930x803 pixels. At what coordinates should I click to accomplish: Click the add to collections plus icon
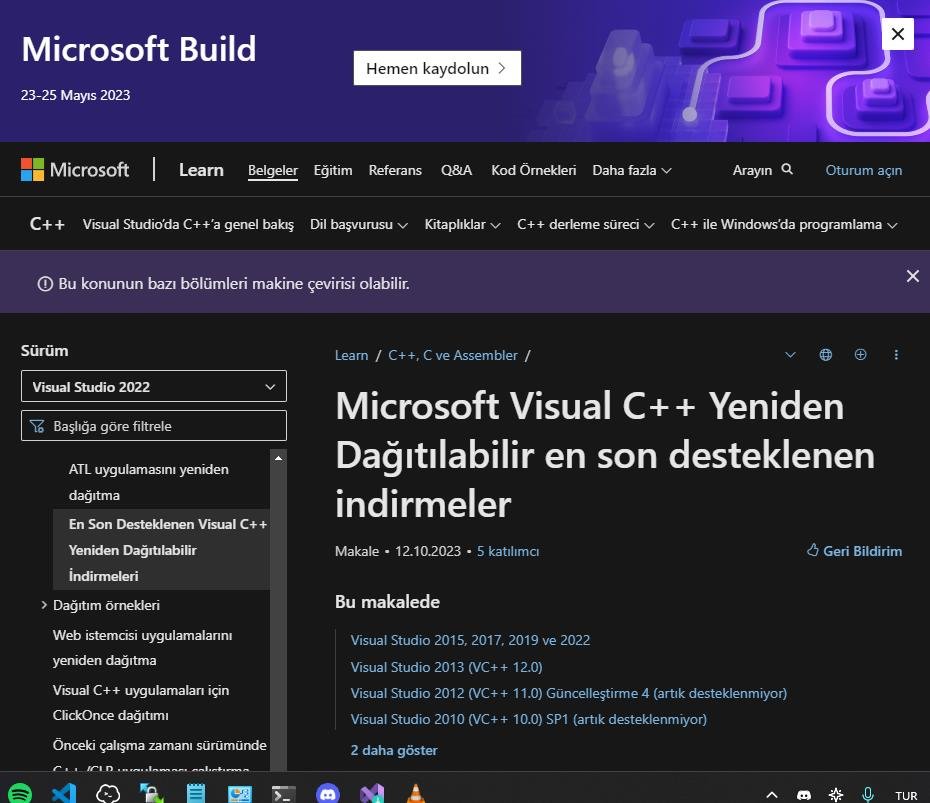[860, 355]
